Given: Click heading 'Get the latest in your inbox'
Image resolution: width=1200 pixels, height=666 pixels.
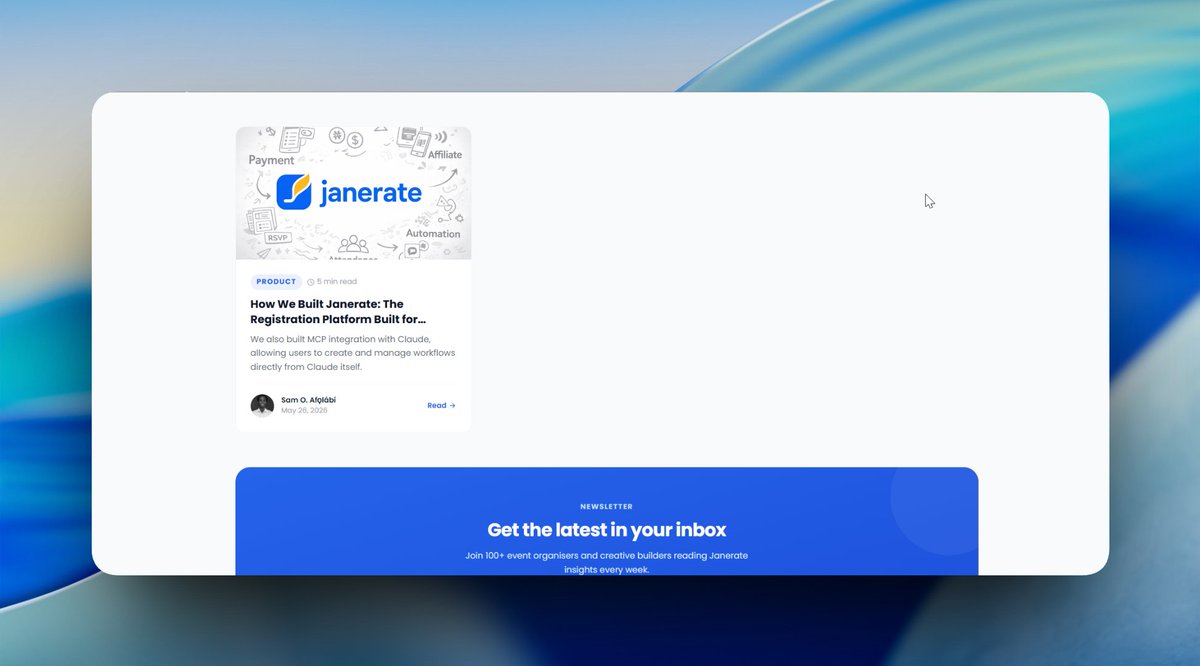Looking at the screenshot, I should pyautogui.click(x=607, y=530).
